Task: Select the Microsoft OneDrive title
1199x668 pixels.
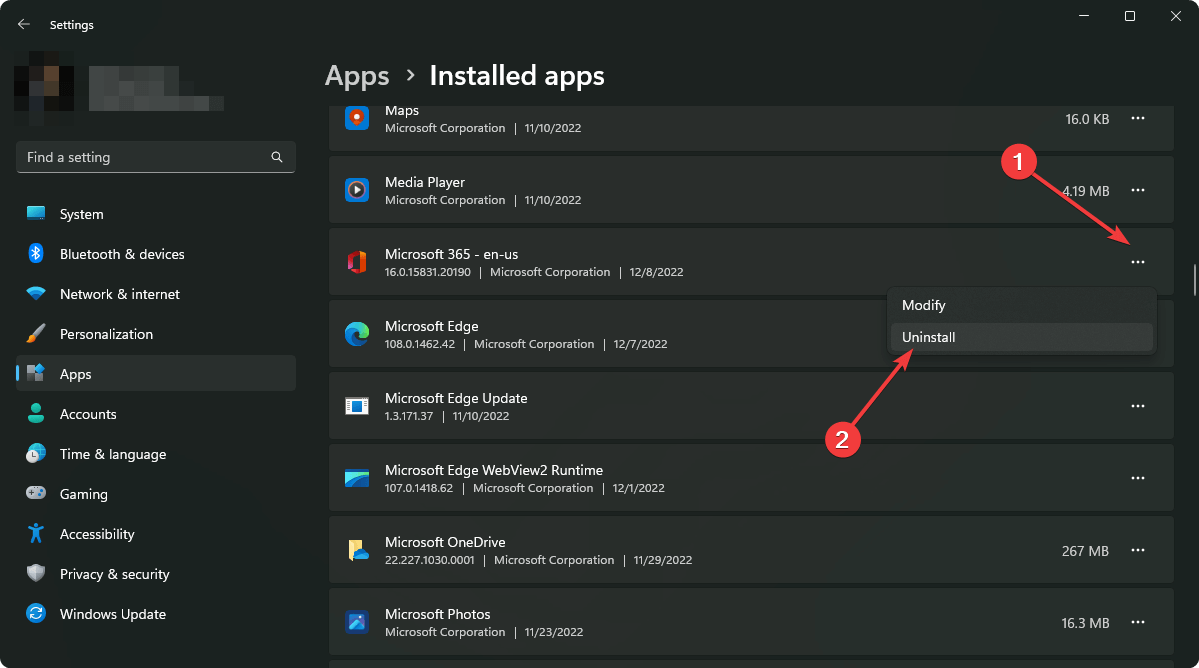Action: 445,542
